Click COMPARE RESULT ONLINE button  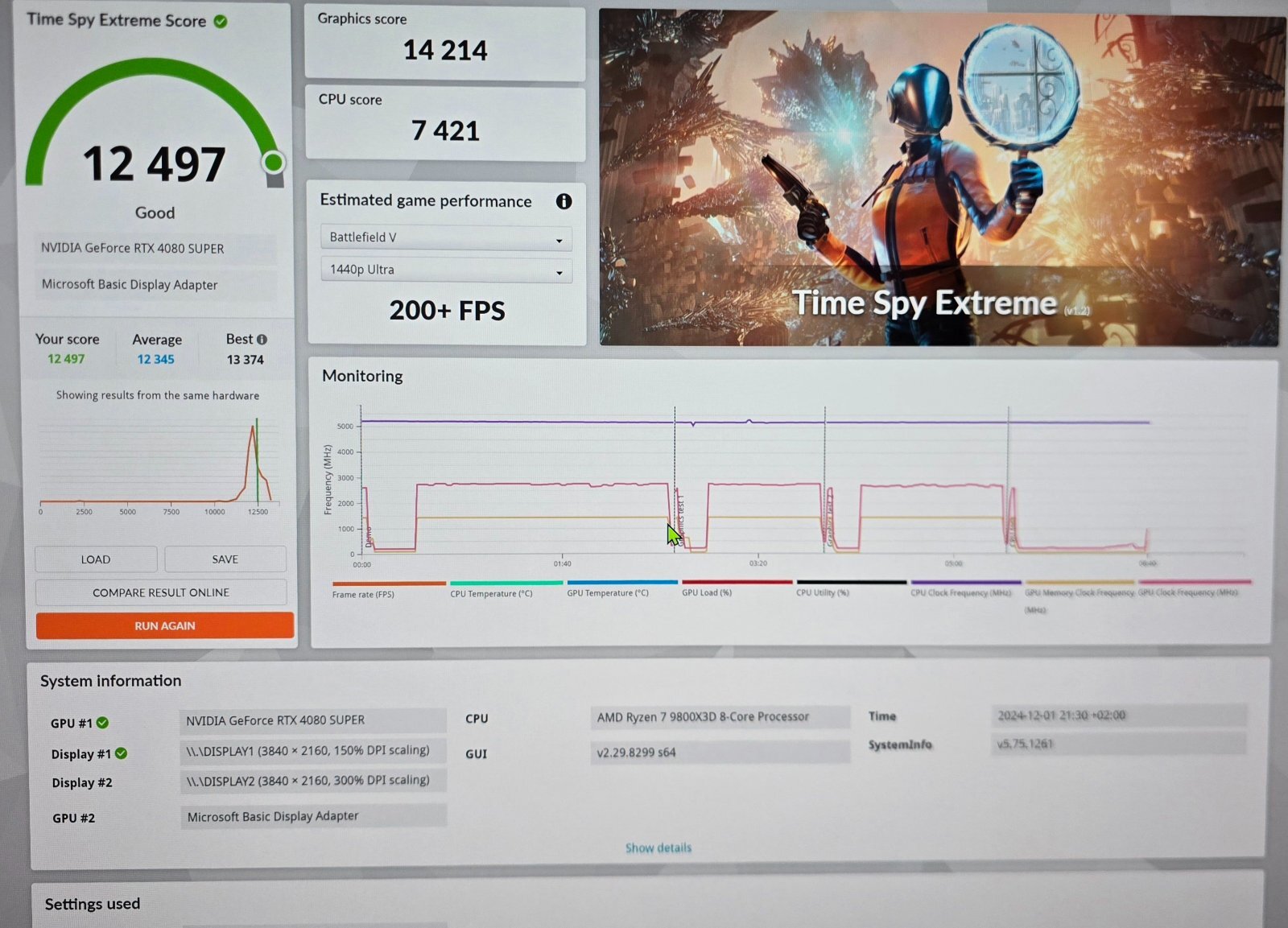161,592
